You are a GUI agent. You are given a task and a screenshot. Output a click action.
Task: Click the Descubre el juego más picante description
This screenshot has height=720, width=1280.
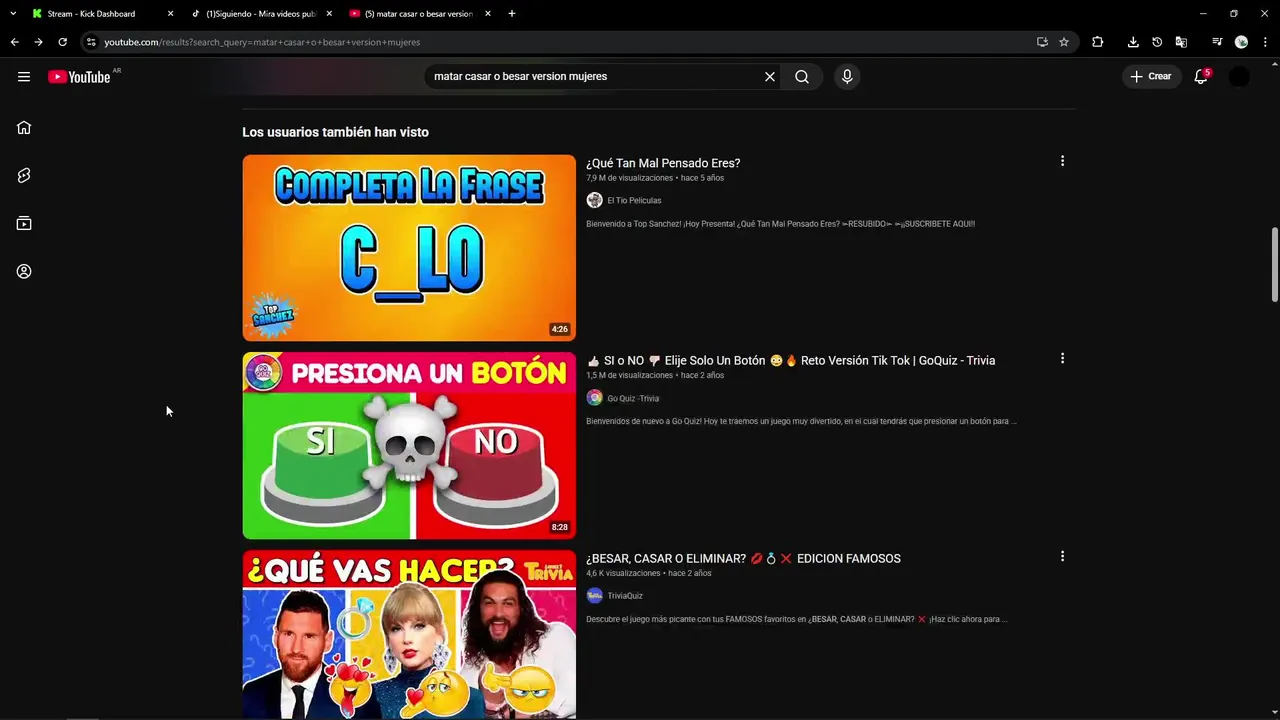tap(796, 620)
